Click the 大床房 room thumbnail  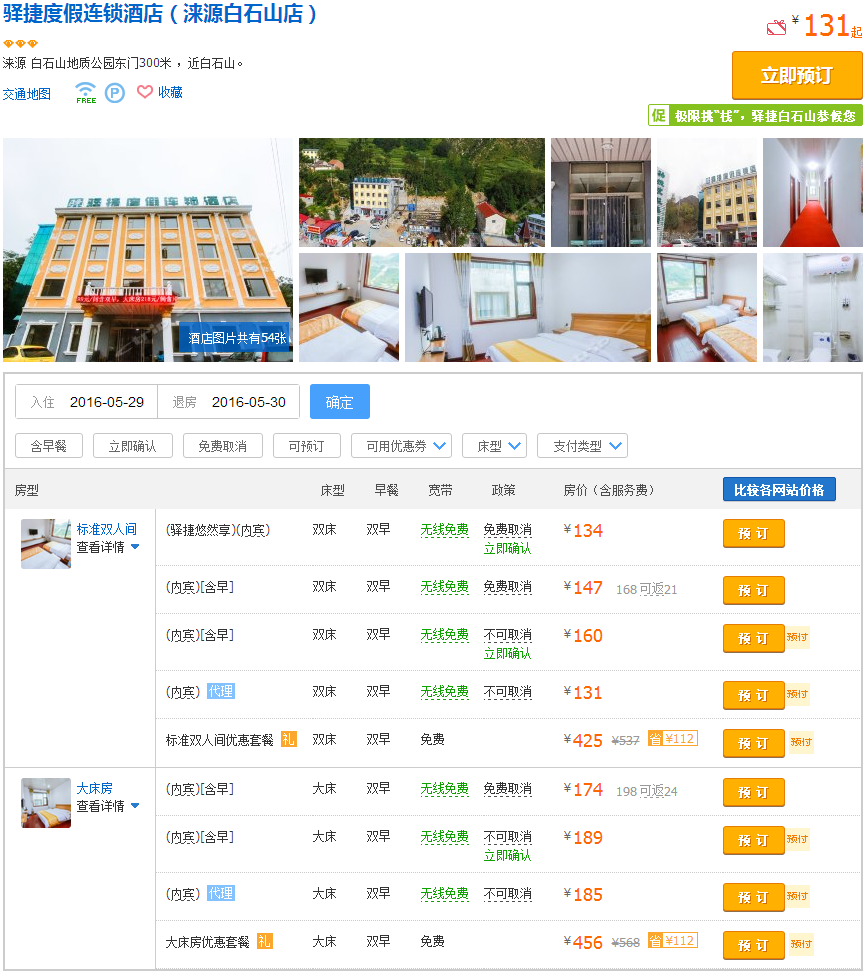(x=46, y=803)
